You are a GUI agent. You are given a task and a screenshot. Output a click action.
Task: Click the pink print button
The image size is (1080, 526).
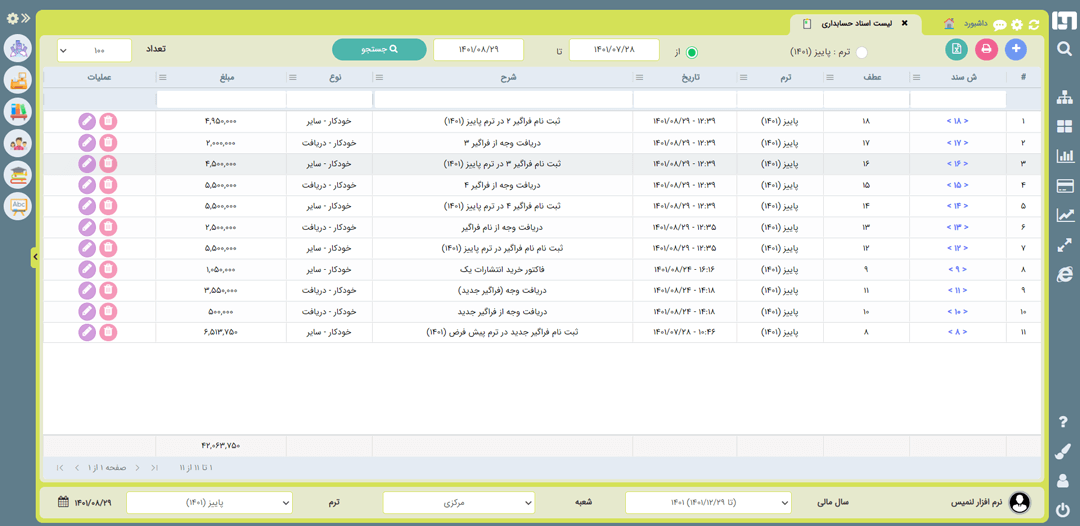(x=986, y=49)
